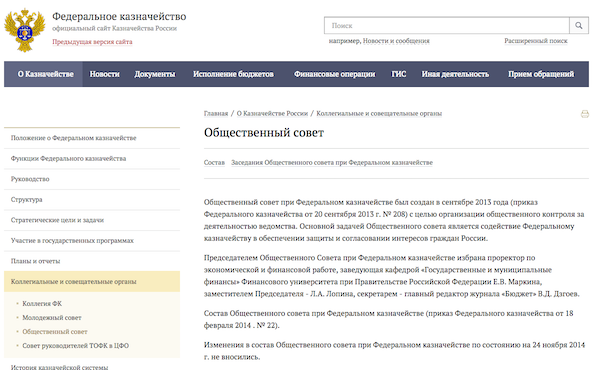Select Планы и отчеты sidebar item
Viewport: 605px width, 370px height.
92,261
